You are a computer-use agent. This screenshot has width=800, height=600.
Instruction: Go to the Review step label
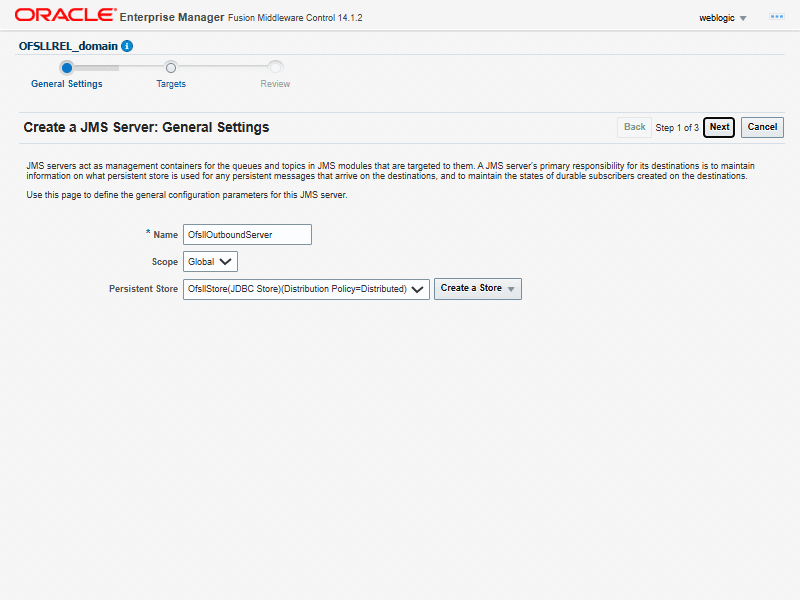275,84
